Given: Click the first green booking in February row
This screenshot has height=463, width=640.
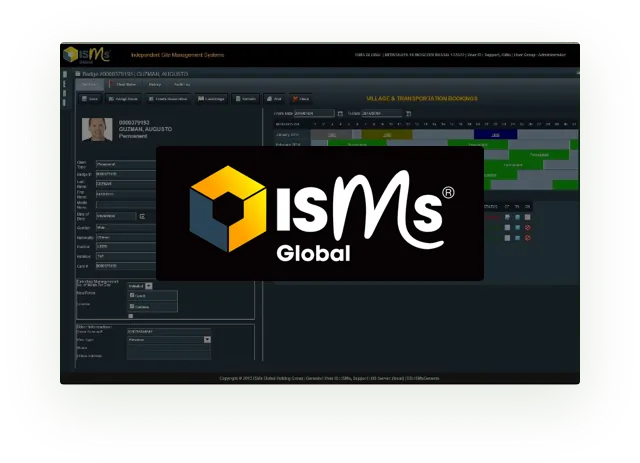Looking at the screenshot, I should click(357, 144).
